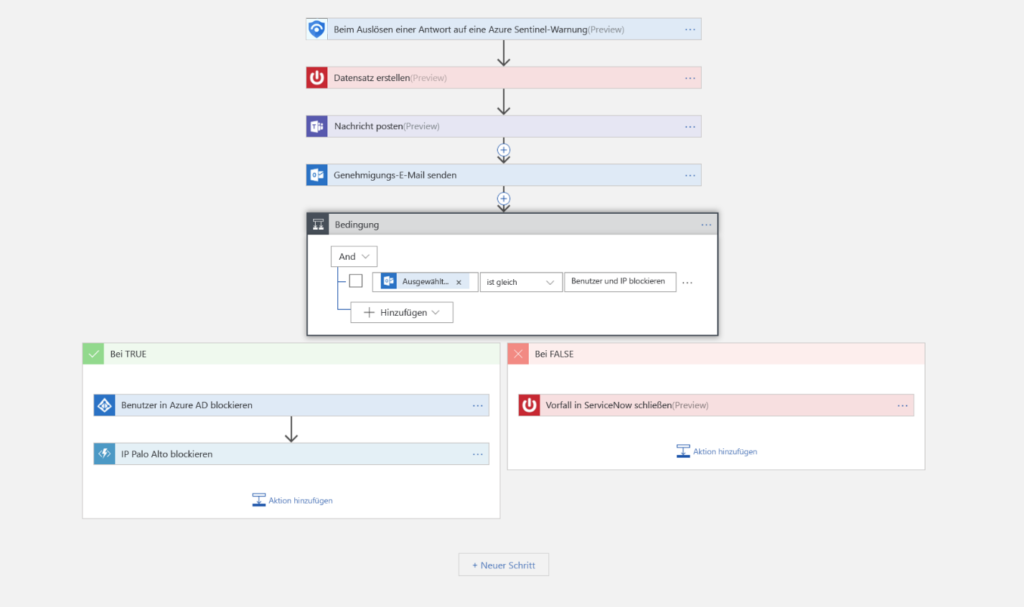
Task: Expand the Genehmigungs-E-Mail senden step
Action: (504, 175)
